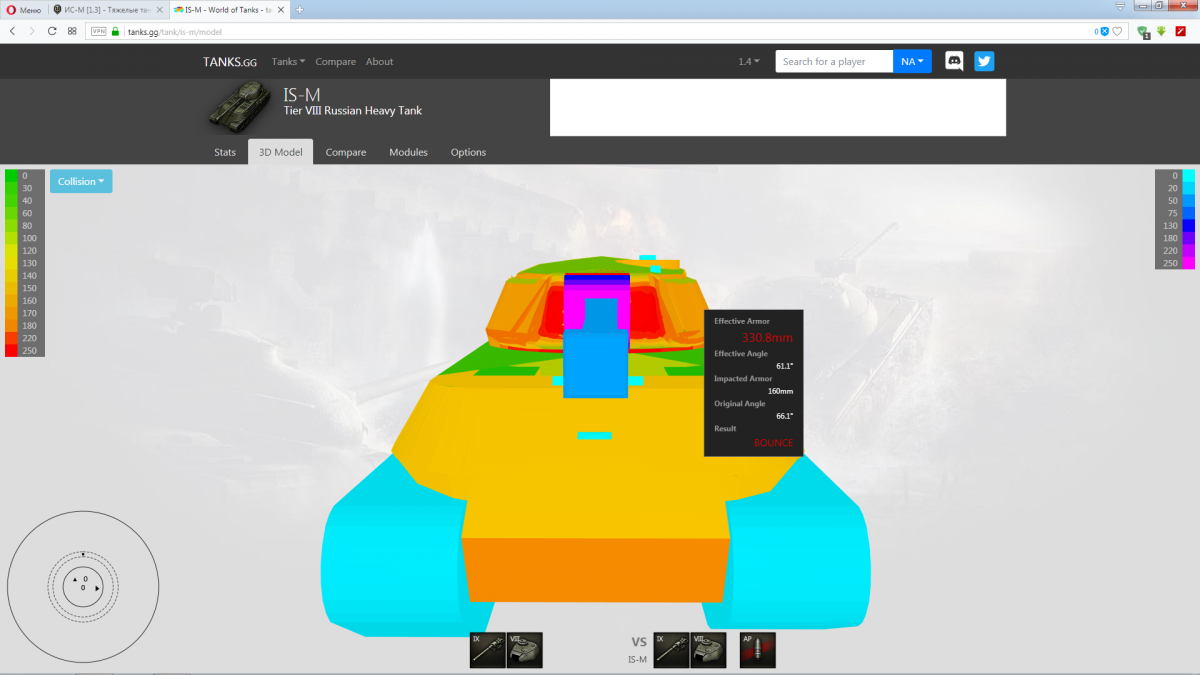Click the browser reload page icon
Screen dimensions: 1200x675
[52, 31]
